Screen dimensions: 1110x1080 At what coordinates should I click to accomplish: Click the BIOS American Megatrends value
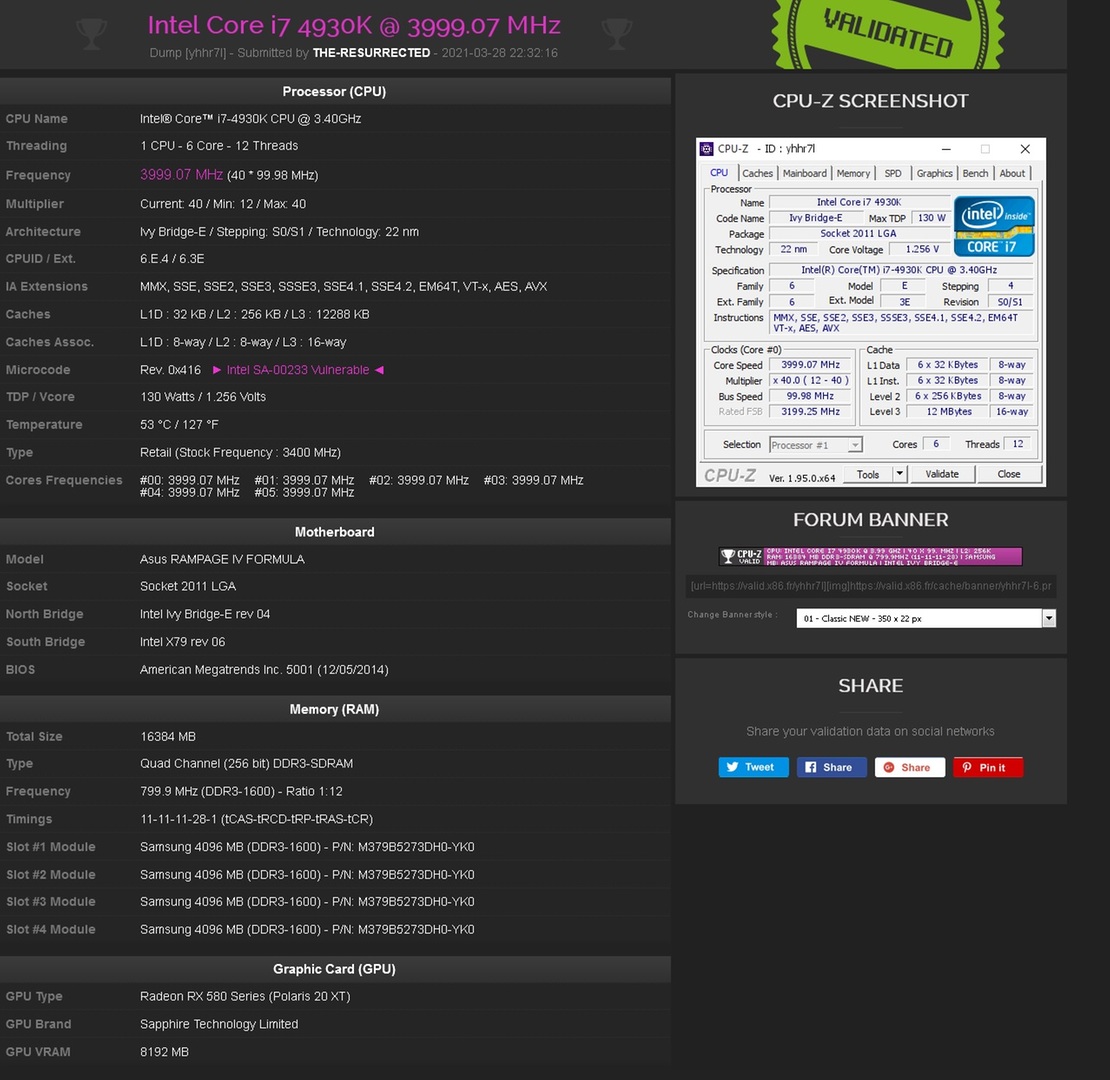click(x=264, y=670)
